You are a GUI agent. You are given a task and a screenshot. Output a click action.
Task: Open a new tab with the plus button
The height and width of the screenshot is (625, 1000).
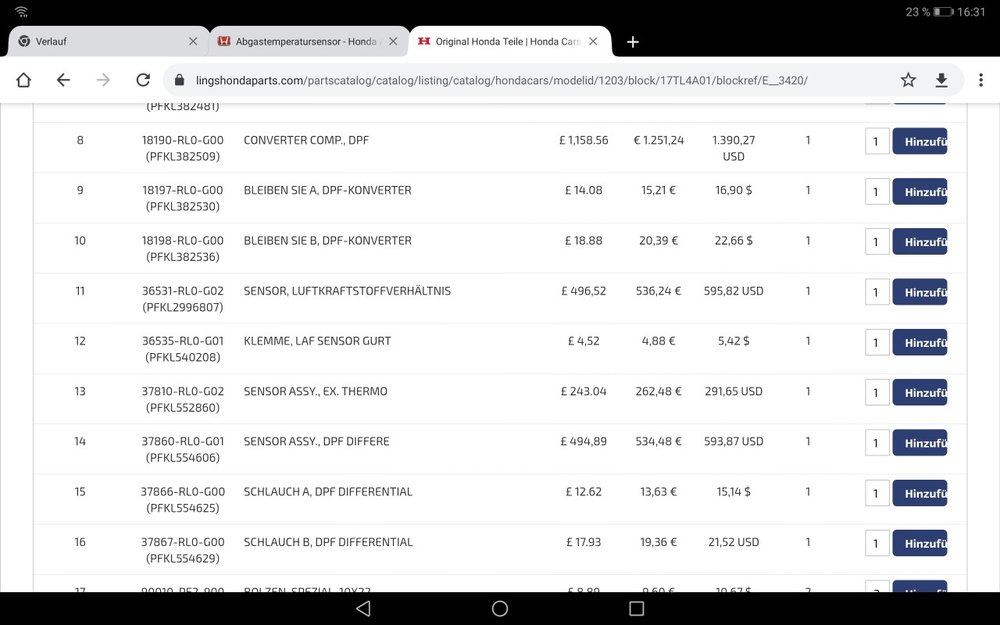pyautogui.click(x=632, y=42)
